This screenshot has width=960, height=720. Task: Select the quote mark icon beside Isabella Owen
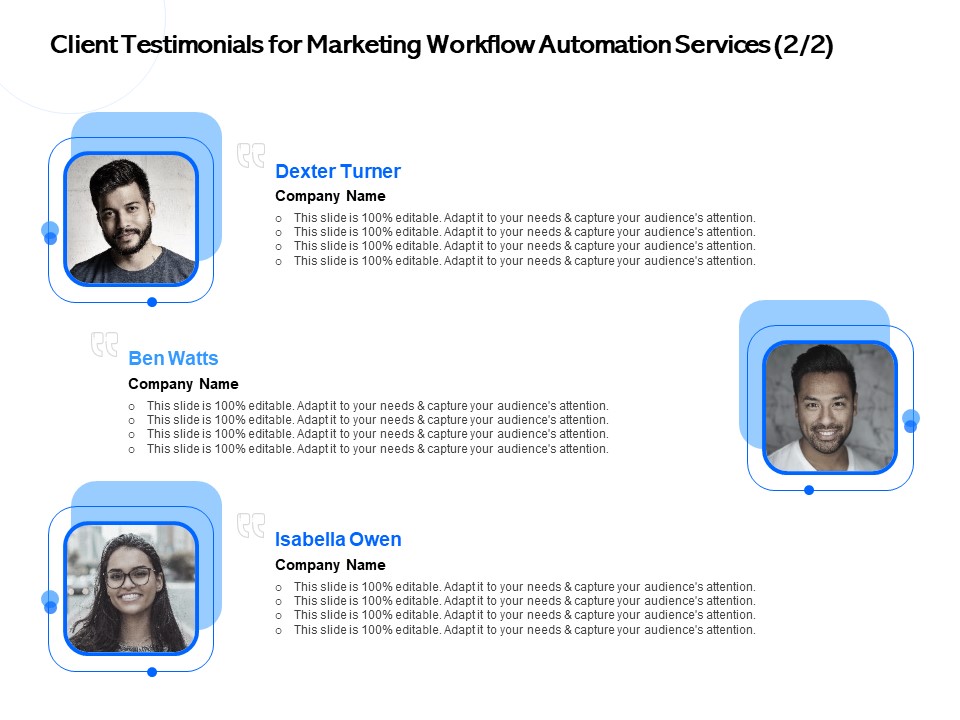point(251,525)
